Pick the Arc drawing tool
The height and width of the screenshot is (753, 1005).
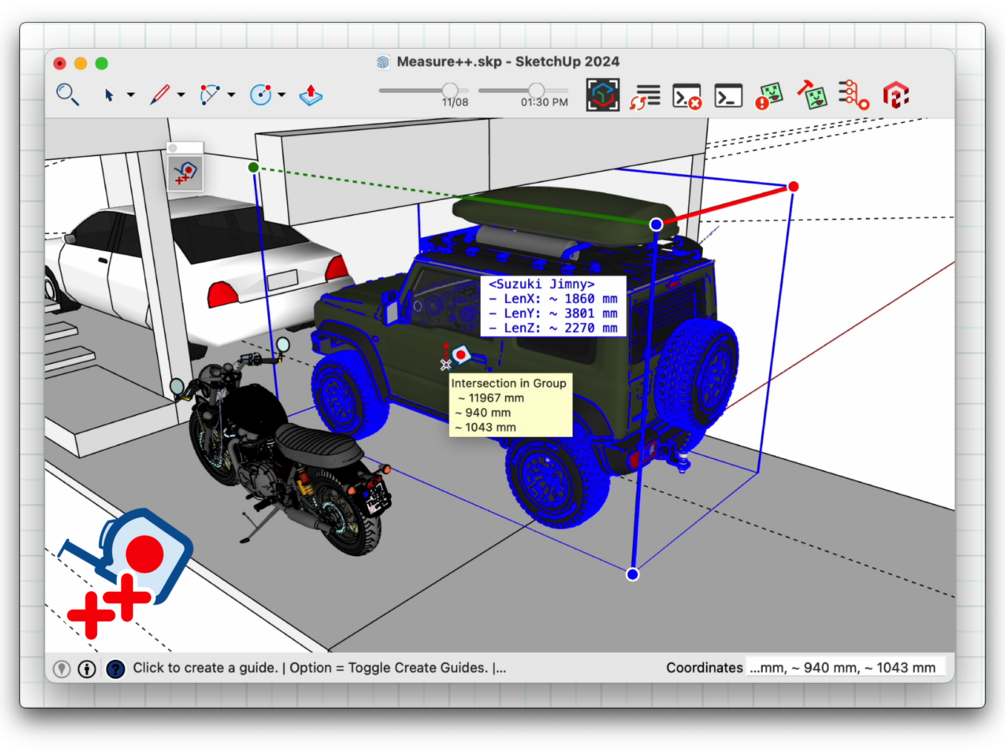209,95
